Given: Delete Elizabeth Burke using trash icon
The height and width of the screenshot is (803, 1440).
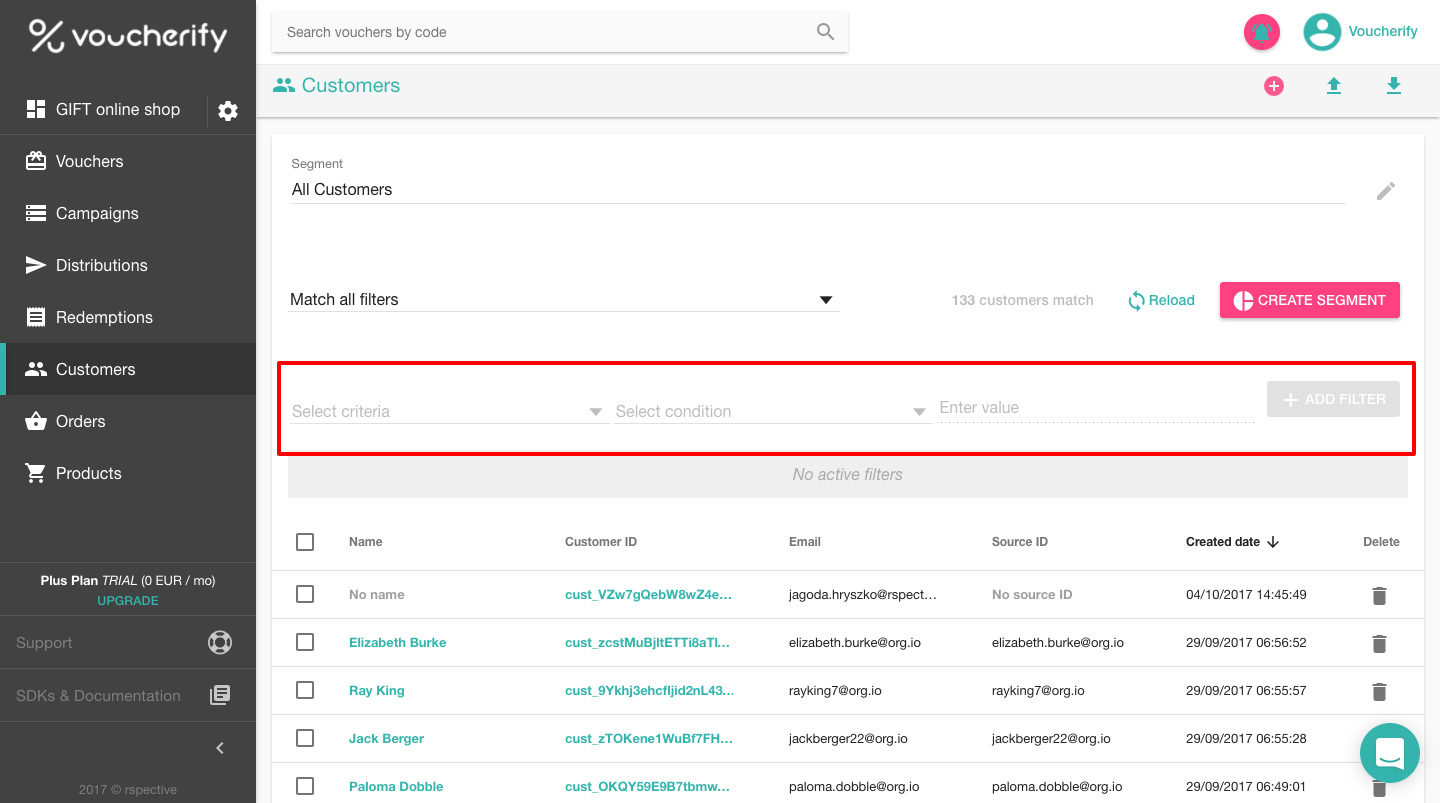Looking at the screenshot, I should tap(1379, 644).
